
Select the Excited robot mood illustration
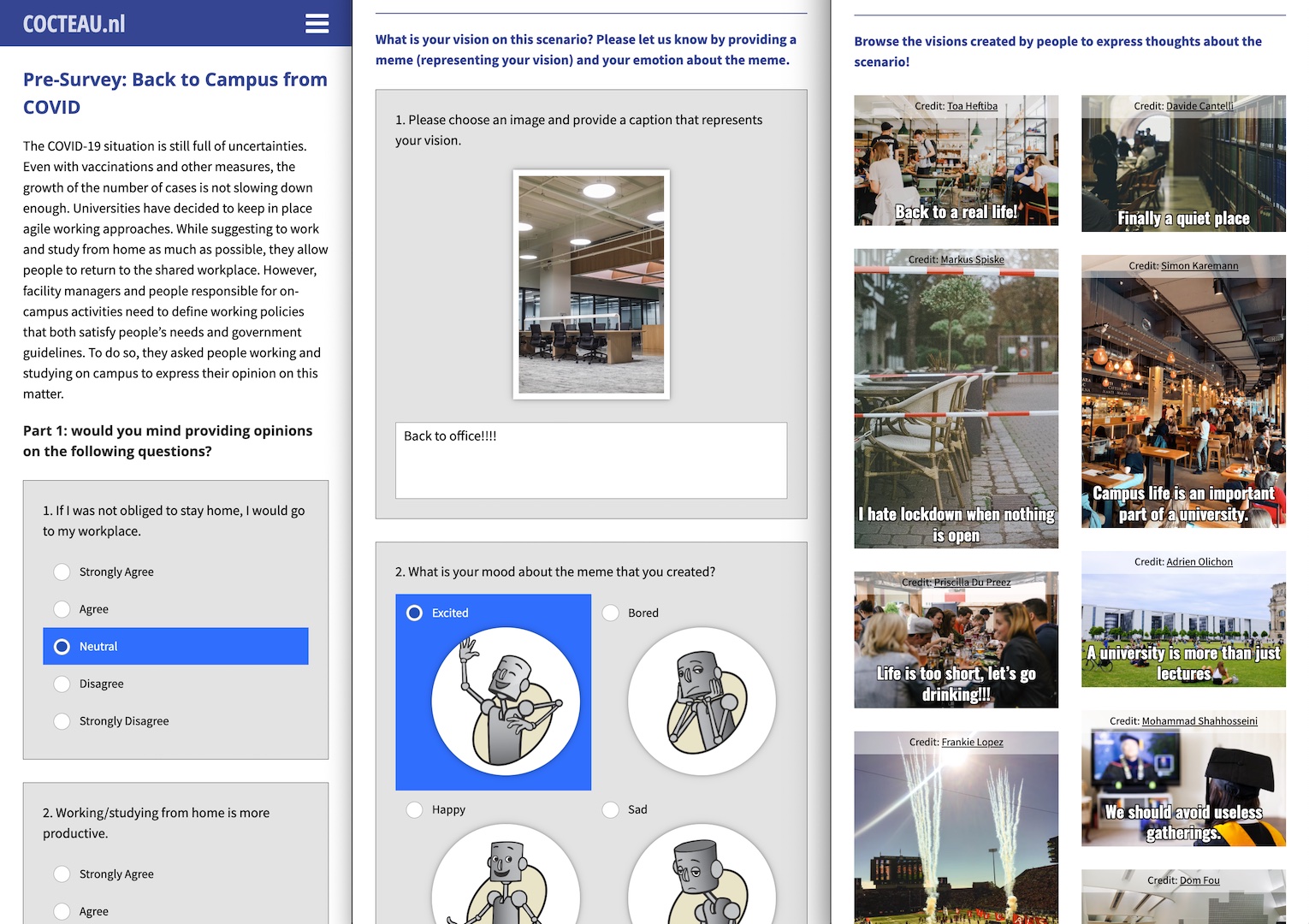505,701
